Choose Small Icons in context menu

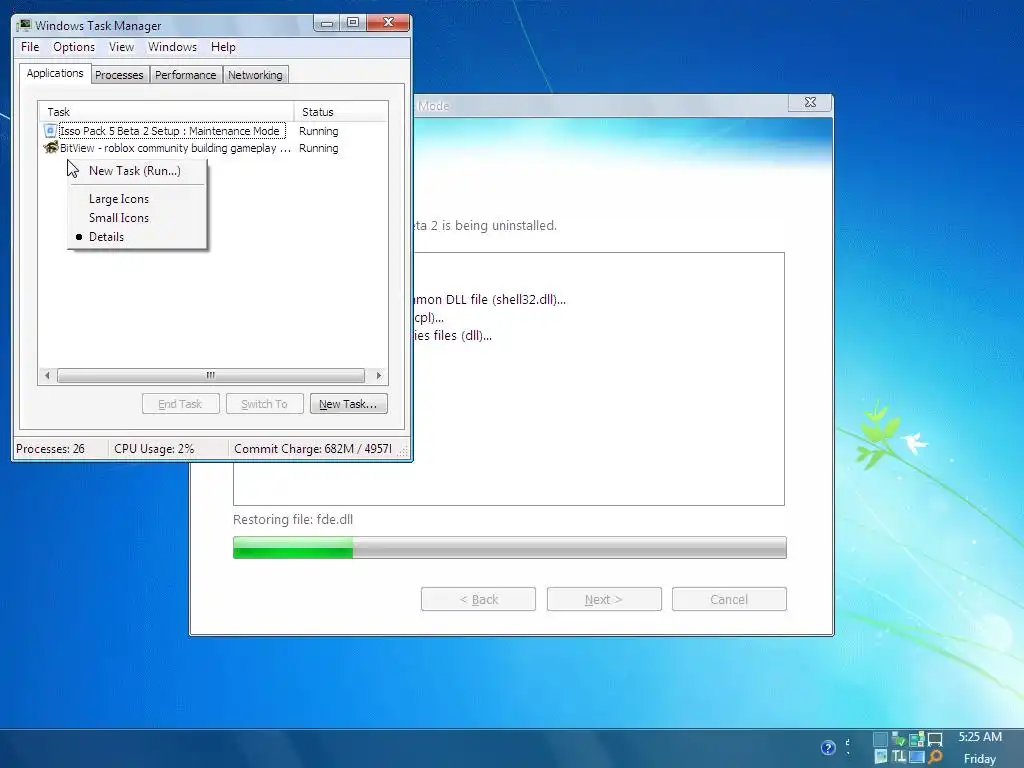point(138,217)
